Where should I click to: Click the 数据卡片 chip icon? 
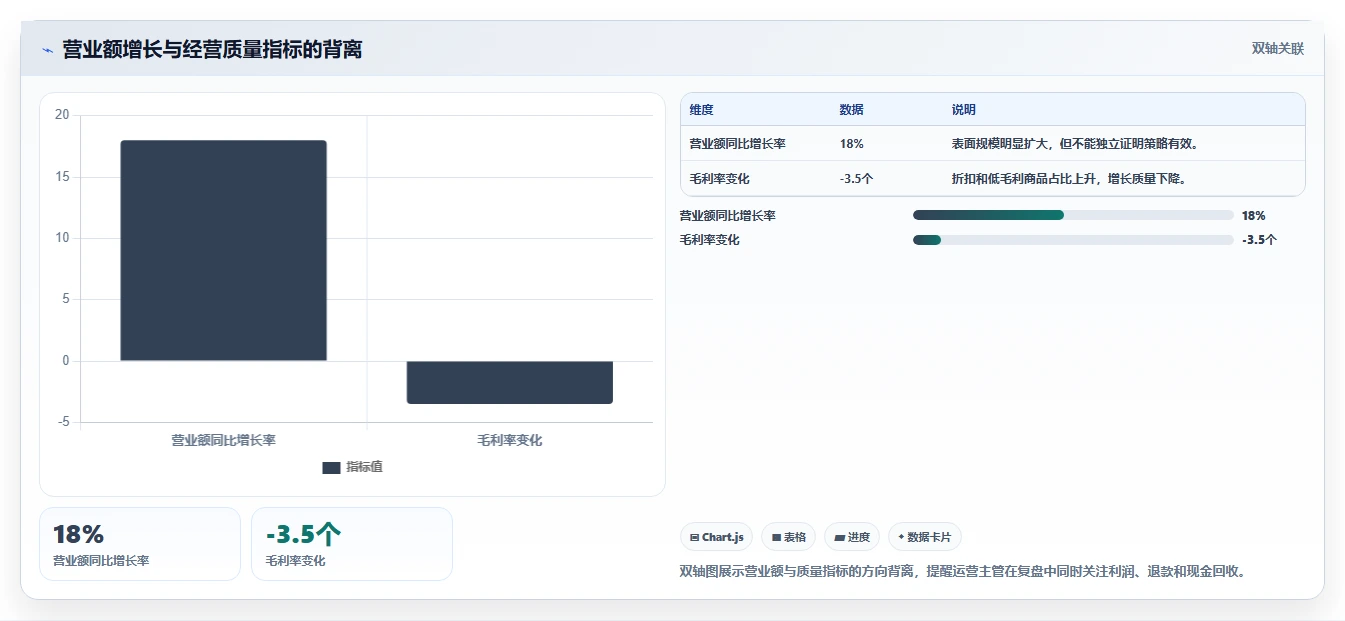point(901,538)
